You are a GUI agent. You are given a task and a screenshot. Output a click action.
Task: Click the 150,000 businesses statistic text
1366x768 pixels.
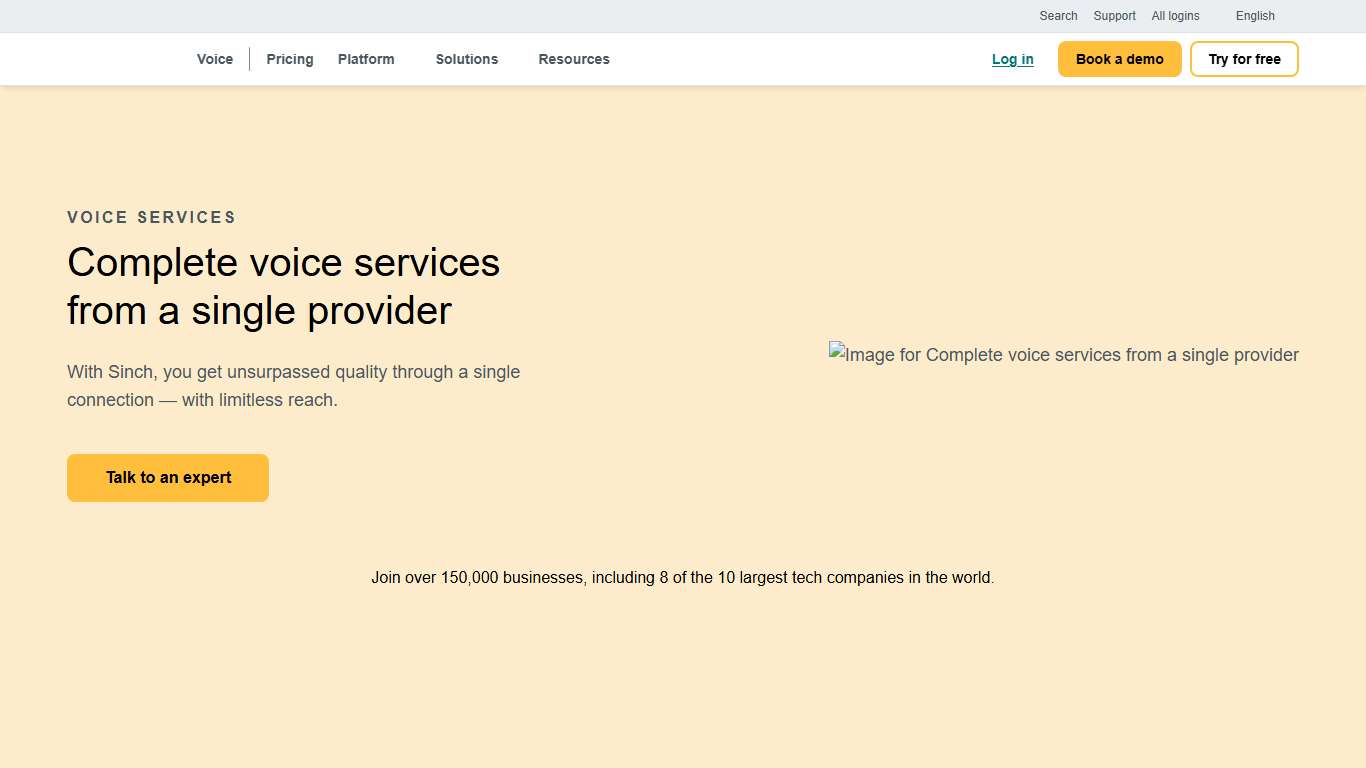(682, 577)
